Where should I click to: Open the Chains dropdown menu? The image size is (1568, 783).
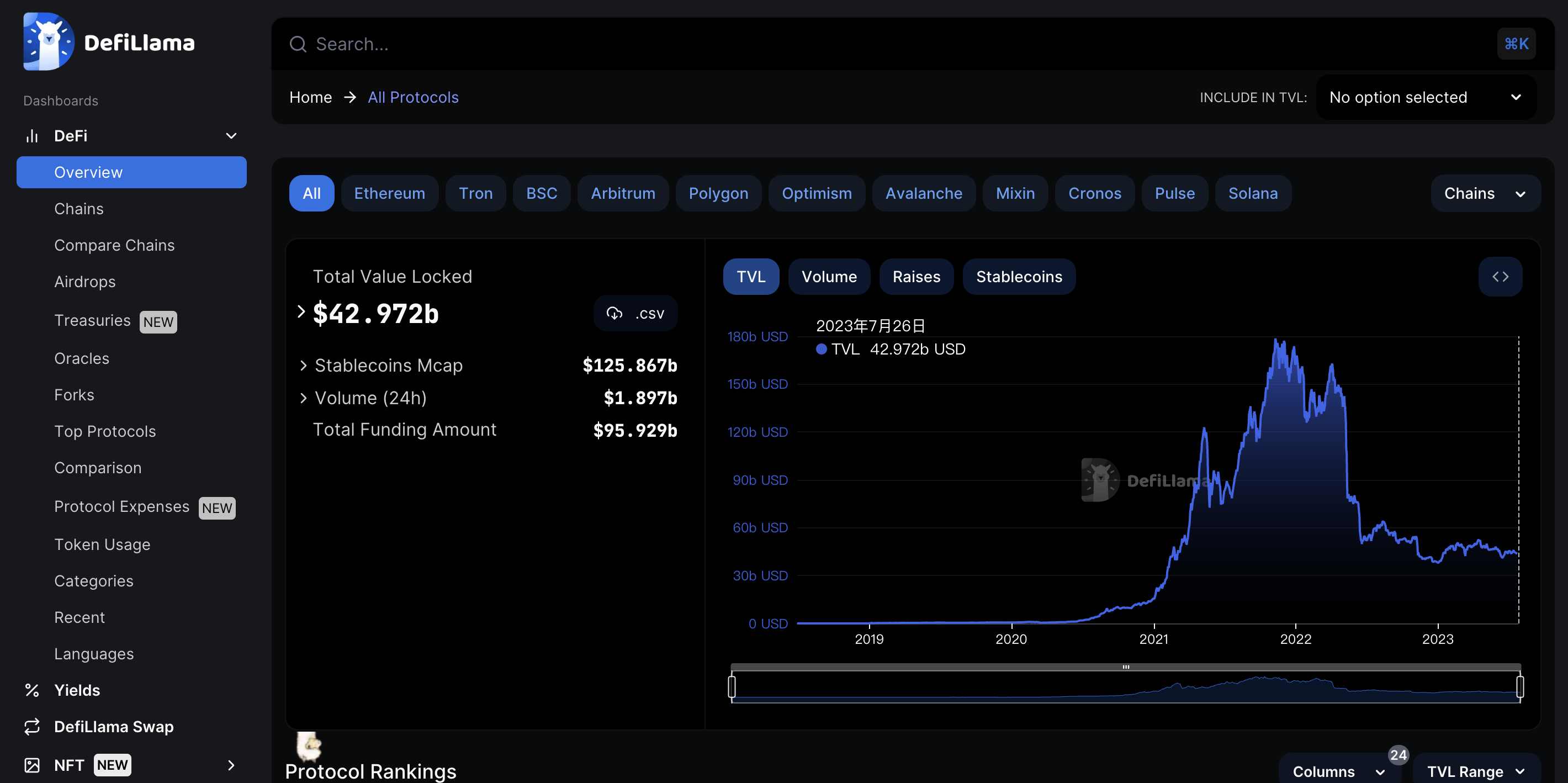tap(1485, 194)
